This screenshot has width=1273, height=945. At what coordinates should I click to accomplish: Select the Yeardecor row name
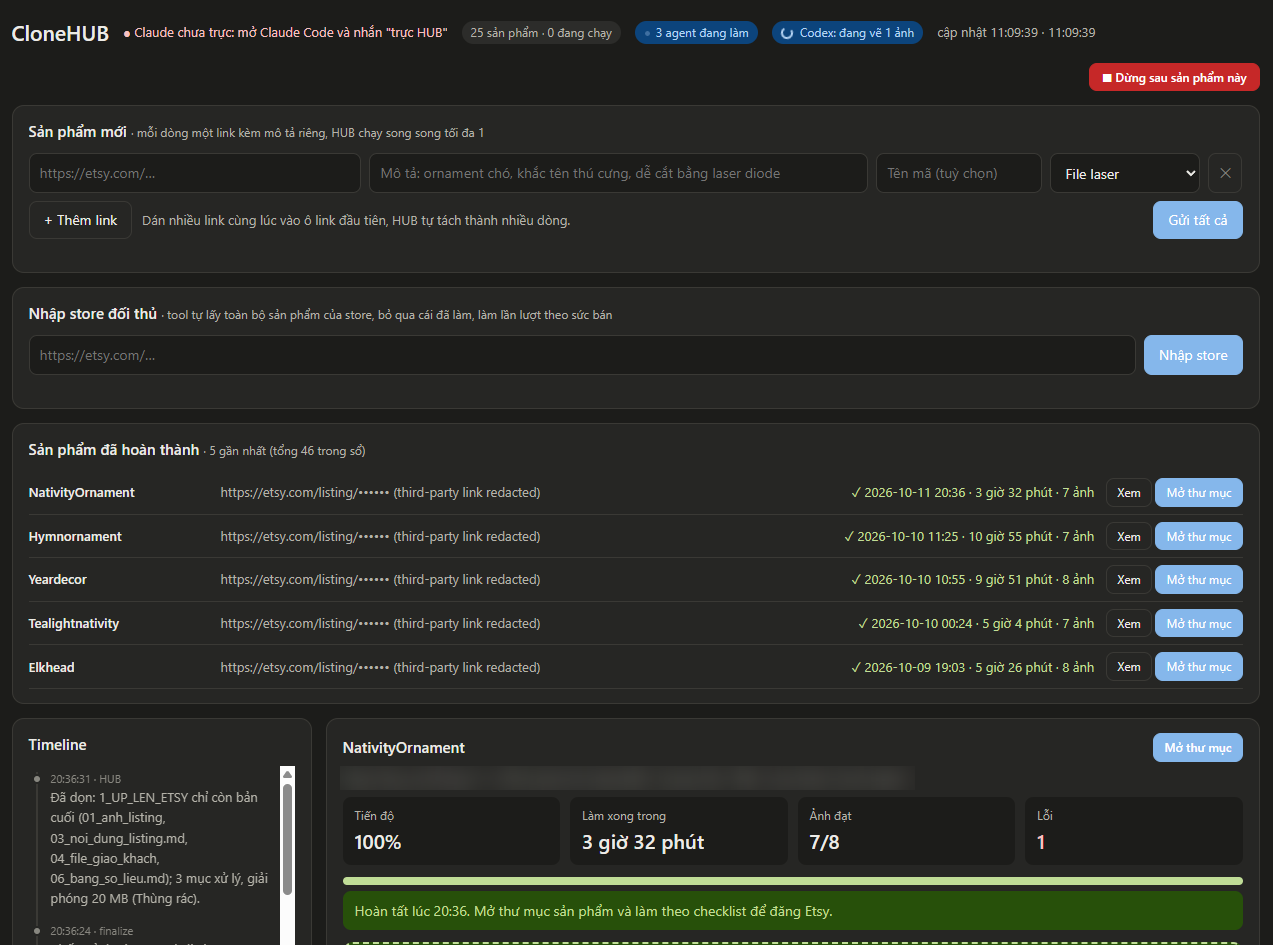click(x=58, y=580)
